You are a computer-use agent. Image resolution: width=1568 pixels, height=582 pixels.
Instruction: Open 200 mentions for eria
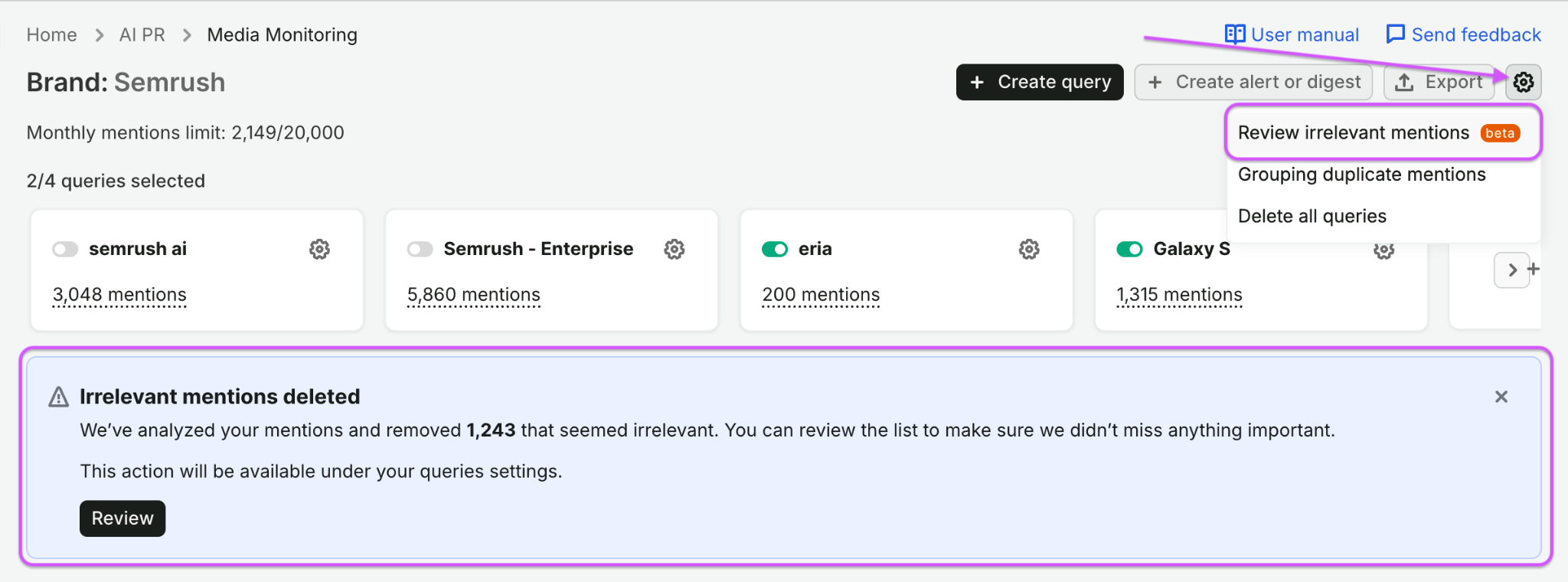[x=821, y=295]
